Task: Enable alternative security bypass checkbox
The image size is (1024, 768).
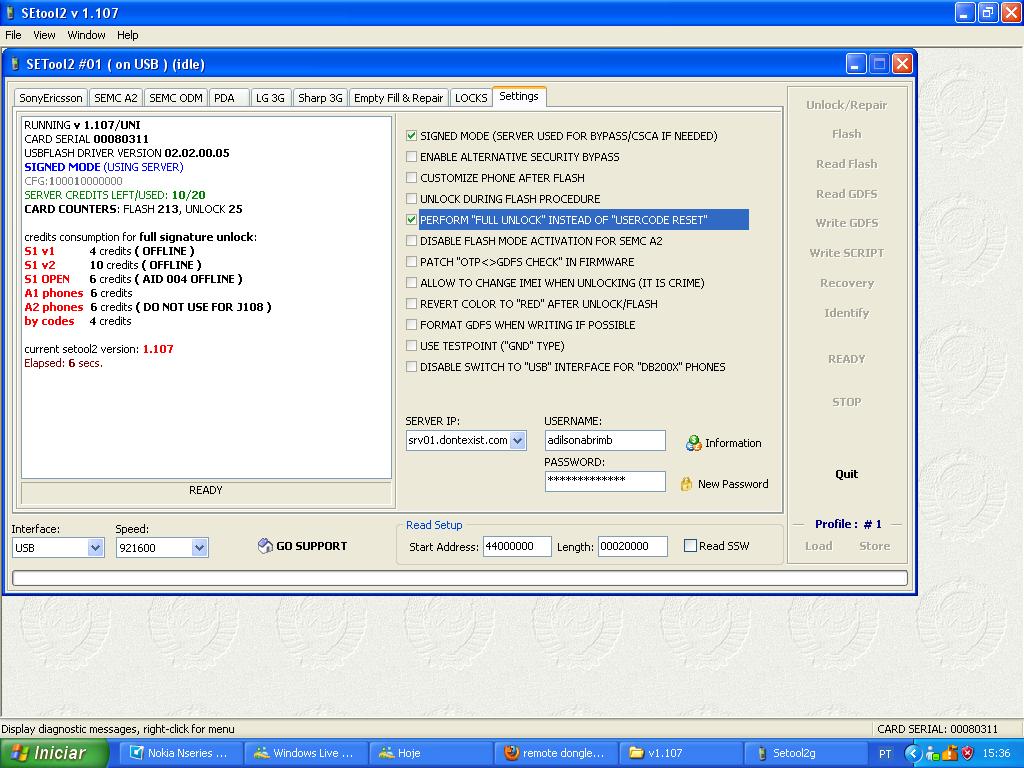Action: (x=411, y=157)
